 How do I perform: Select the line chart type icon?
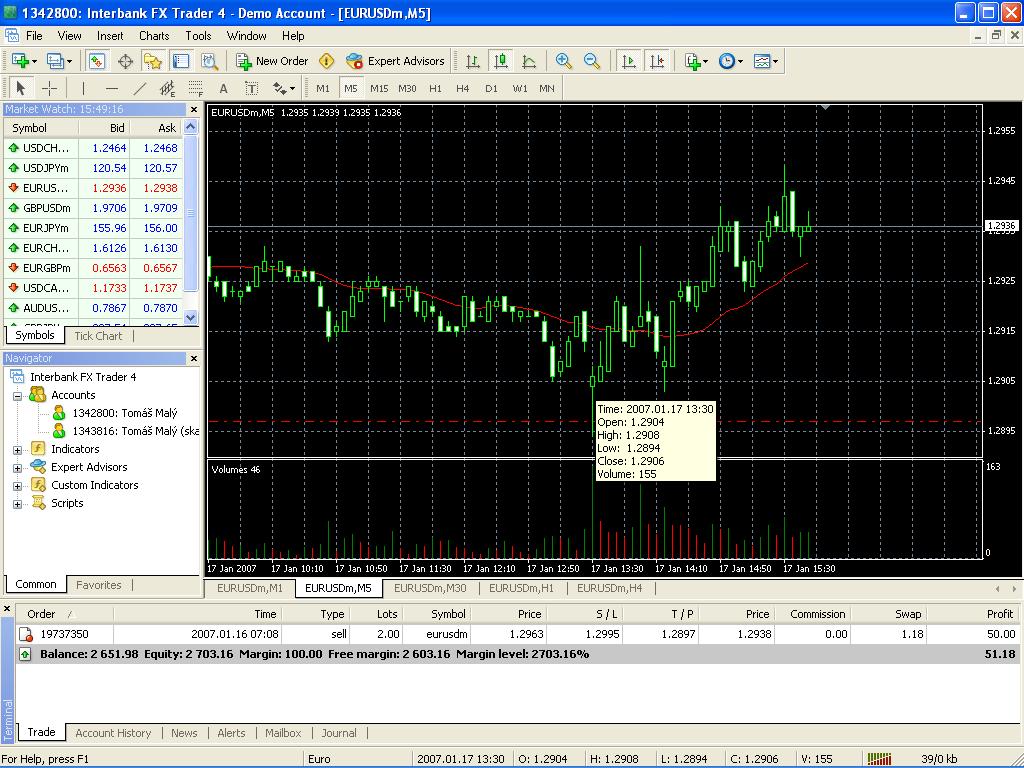click(x=529, y=61)
